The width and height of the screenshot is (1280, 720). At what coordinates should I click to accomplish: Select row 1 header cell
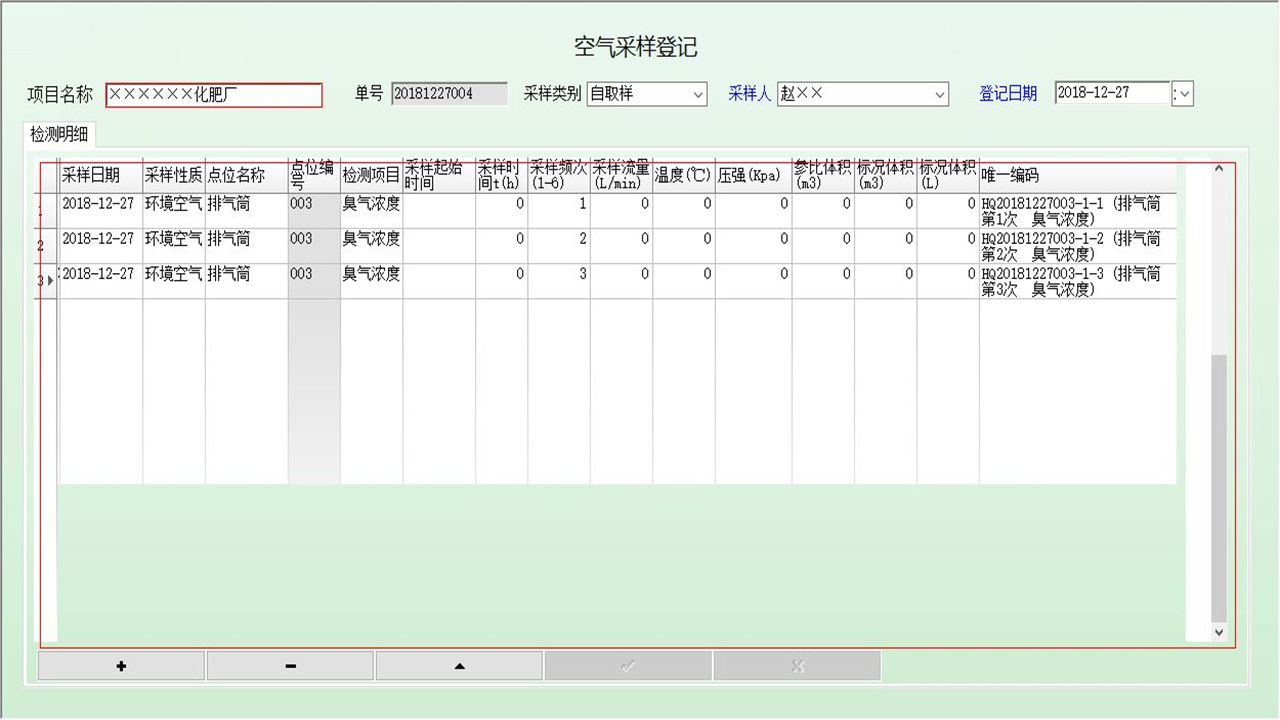click(x=47, y=211)
